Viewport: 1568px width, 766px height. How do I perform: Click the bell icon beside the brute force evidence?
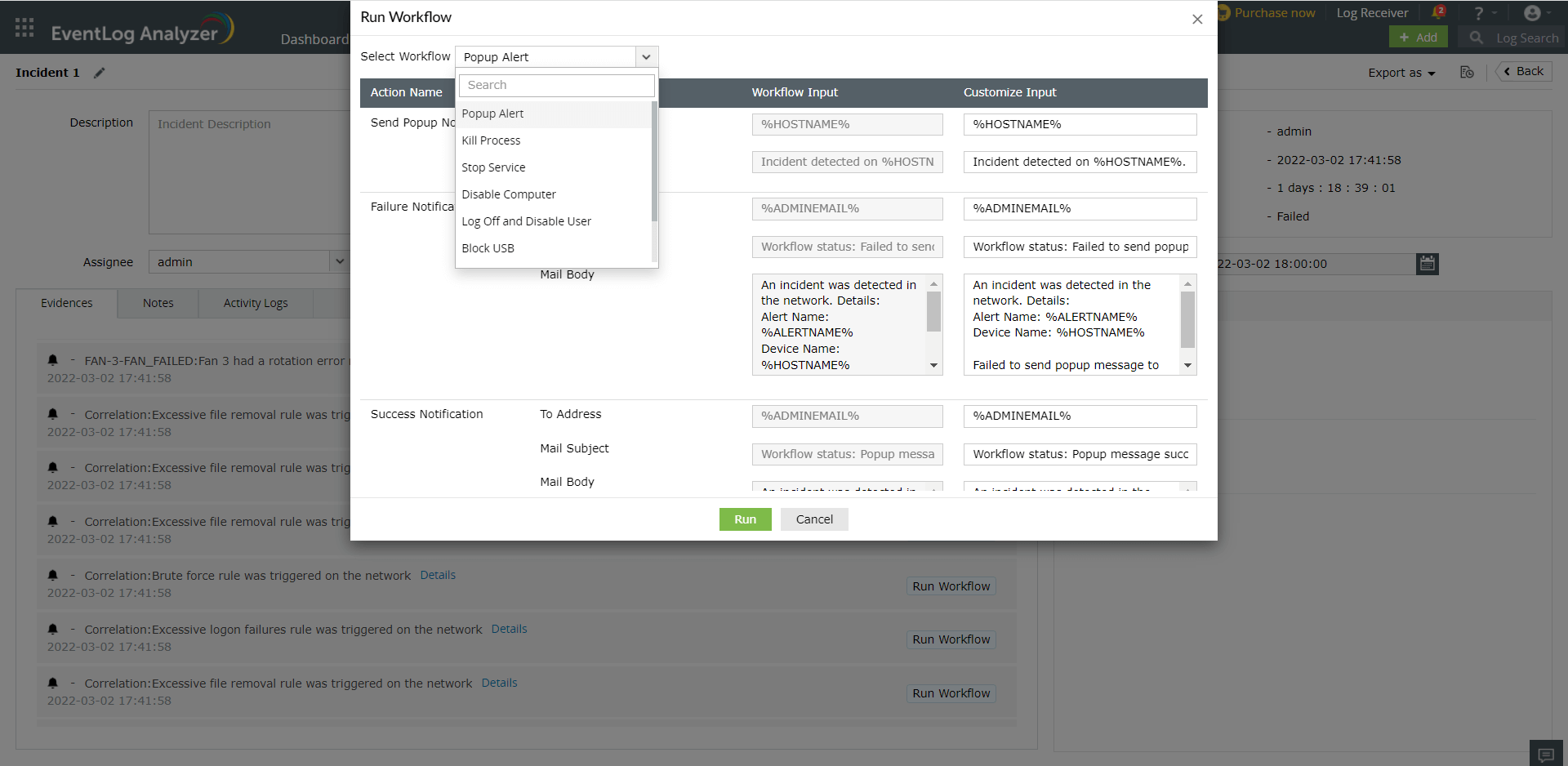(52, 574)
